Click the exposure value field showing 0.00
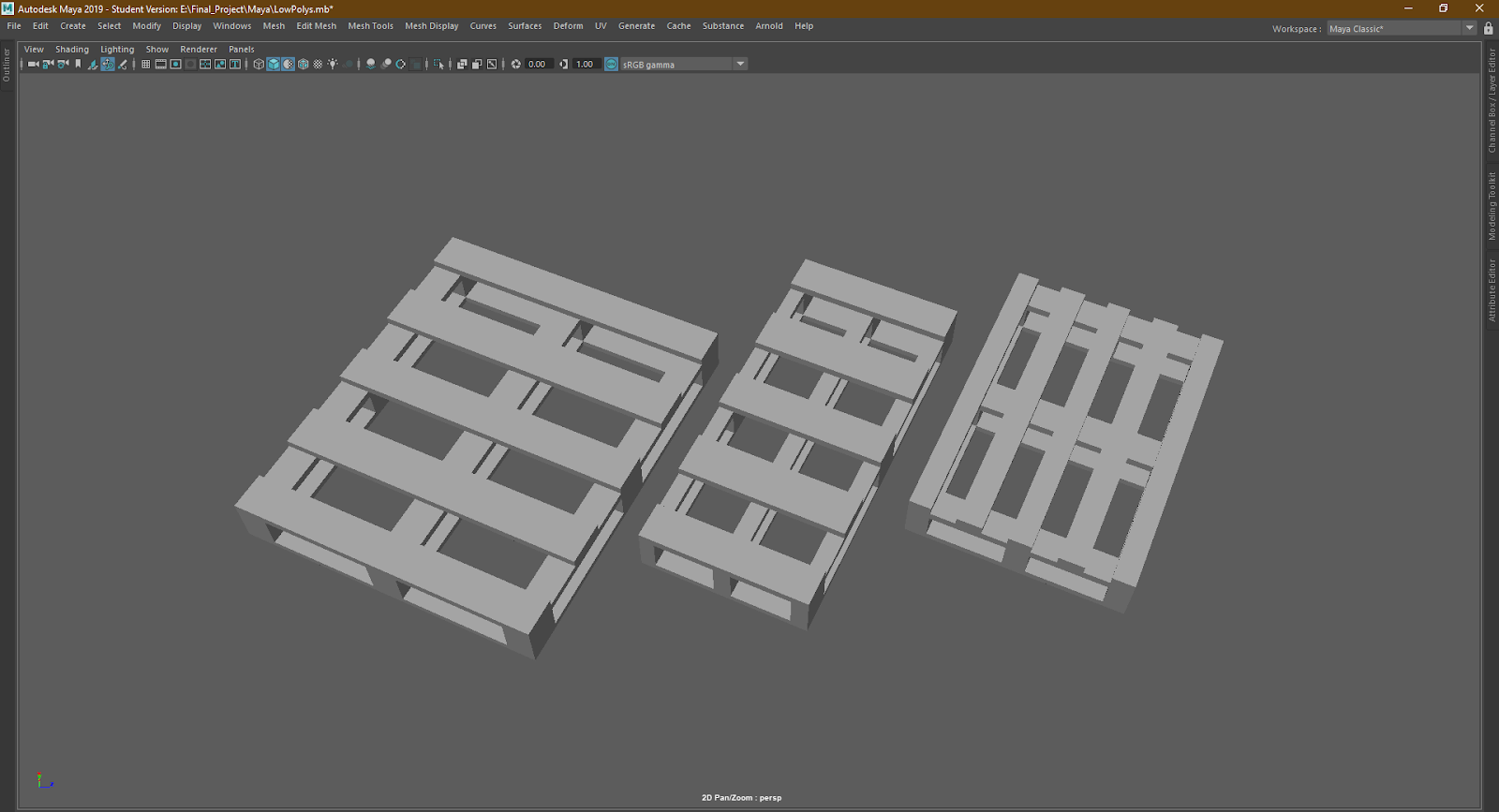Image resolution: width=1499 pixels, height=812 pixels. click(540, 65)
